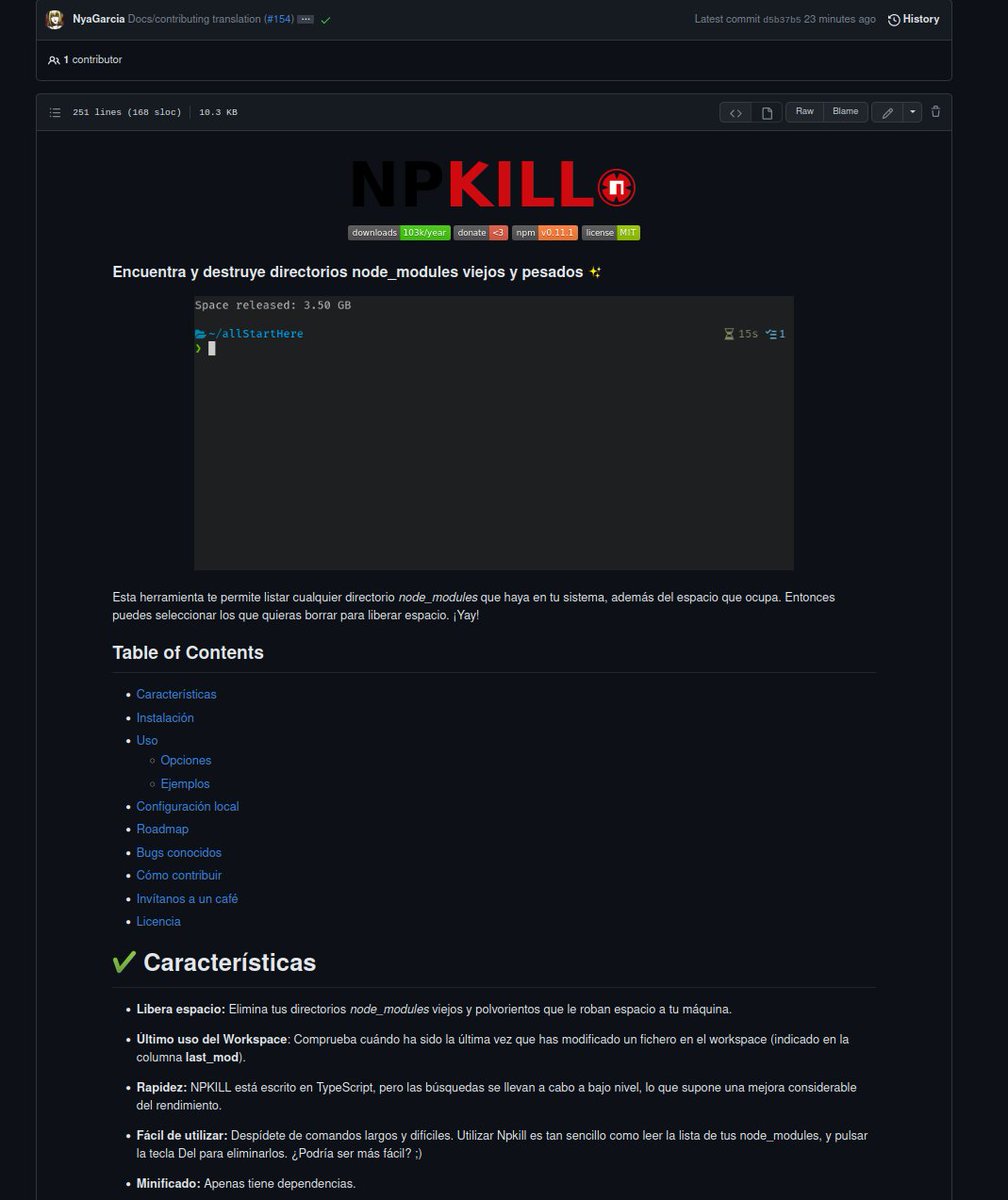Click the 'Table of Contents' heading
This screenshot has width=1008, height=1200.
tap(188, 652)
